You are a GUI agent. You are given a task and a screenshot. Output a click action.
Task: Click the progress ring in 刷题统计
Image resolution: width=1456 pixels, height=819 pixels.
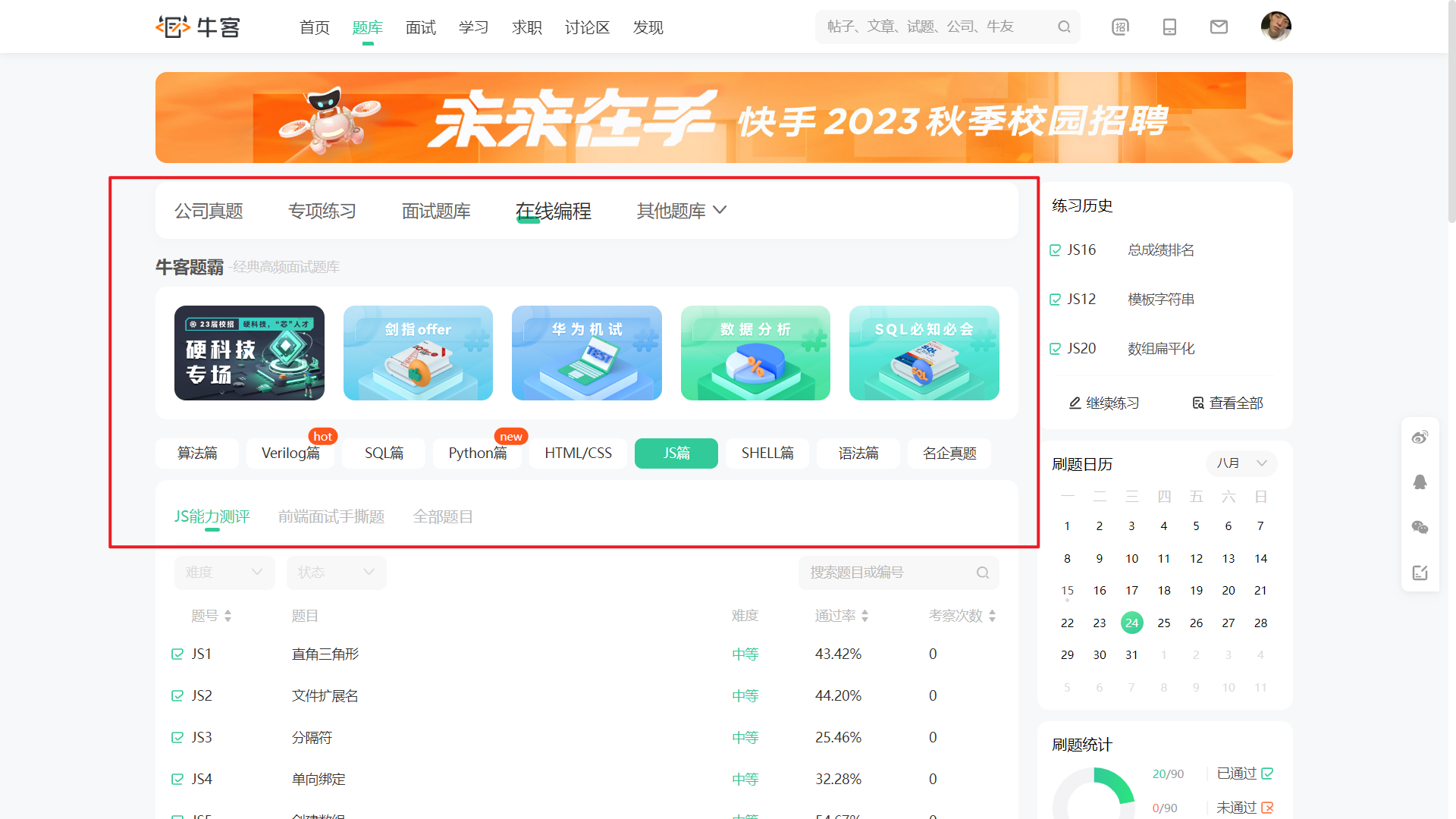(1098, 794)
